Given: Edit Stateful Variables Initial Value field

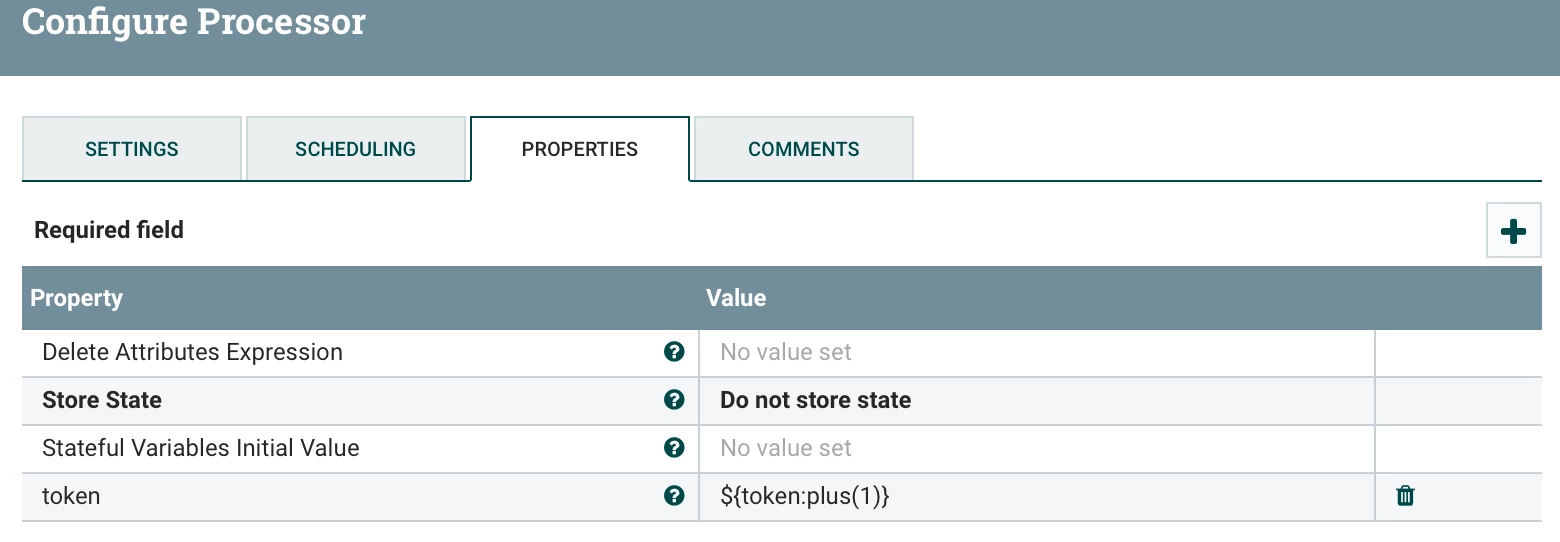Looking at the screenshot, I should click(x=1037, y=449).
